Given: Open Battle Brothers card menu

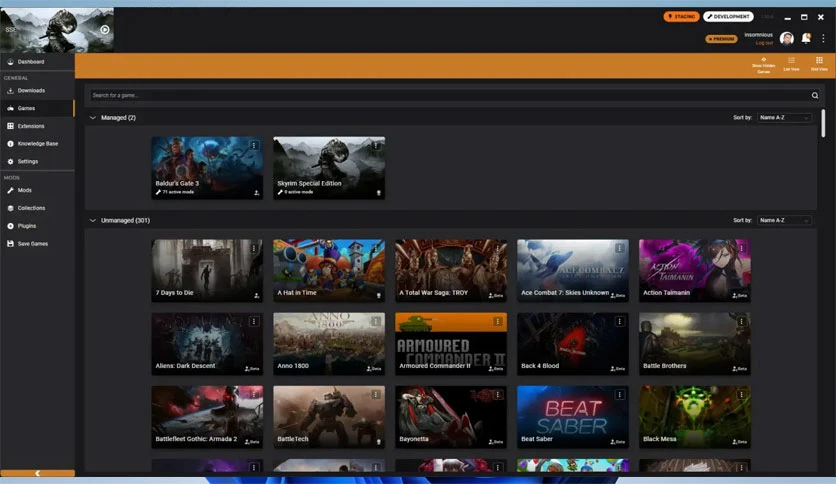Looking at the screenshot, I should (x=741, y=321).
